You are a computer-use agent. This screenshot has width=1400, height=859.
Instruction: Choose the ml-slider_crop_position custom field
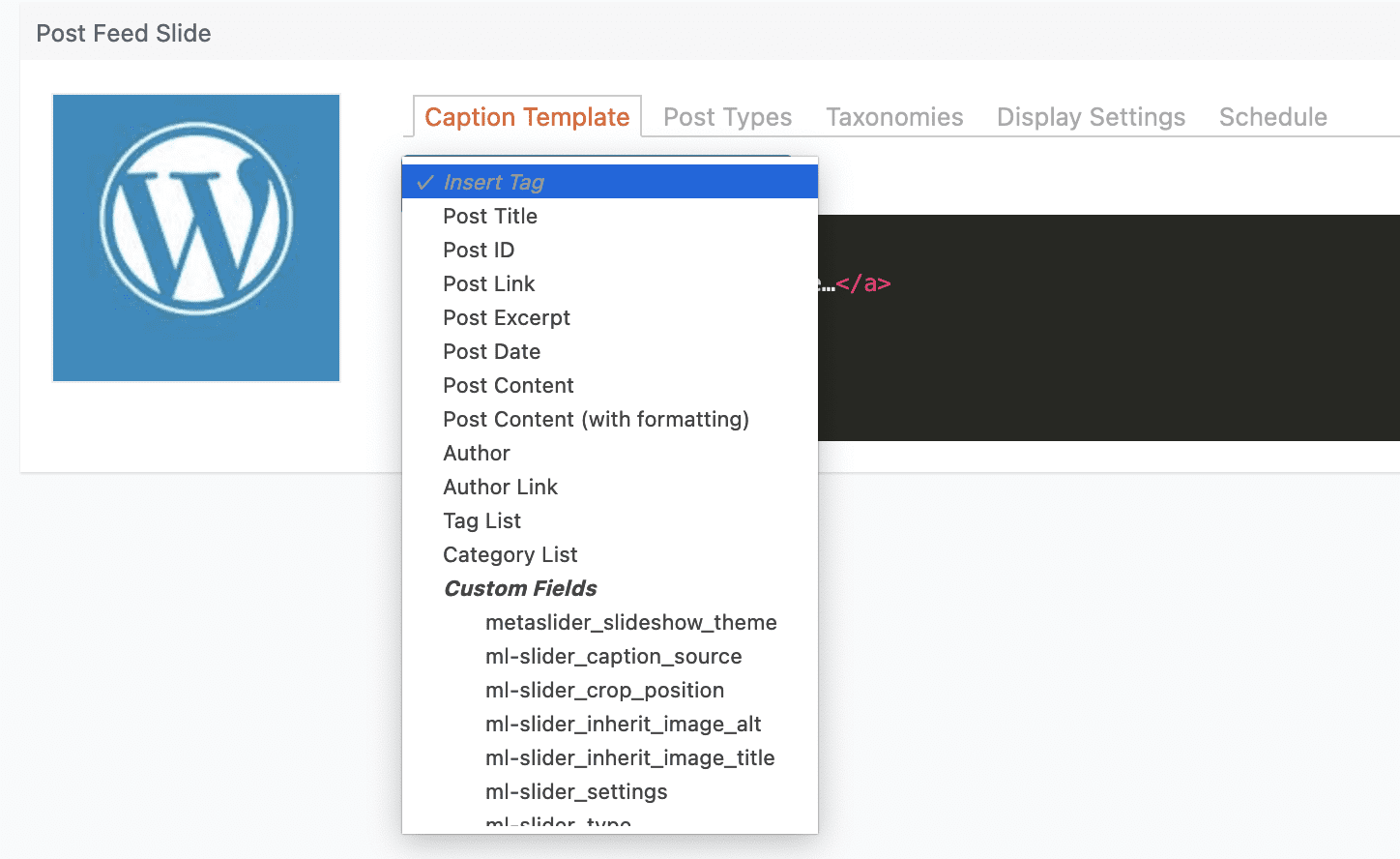[604, 690]
